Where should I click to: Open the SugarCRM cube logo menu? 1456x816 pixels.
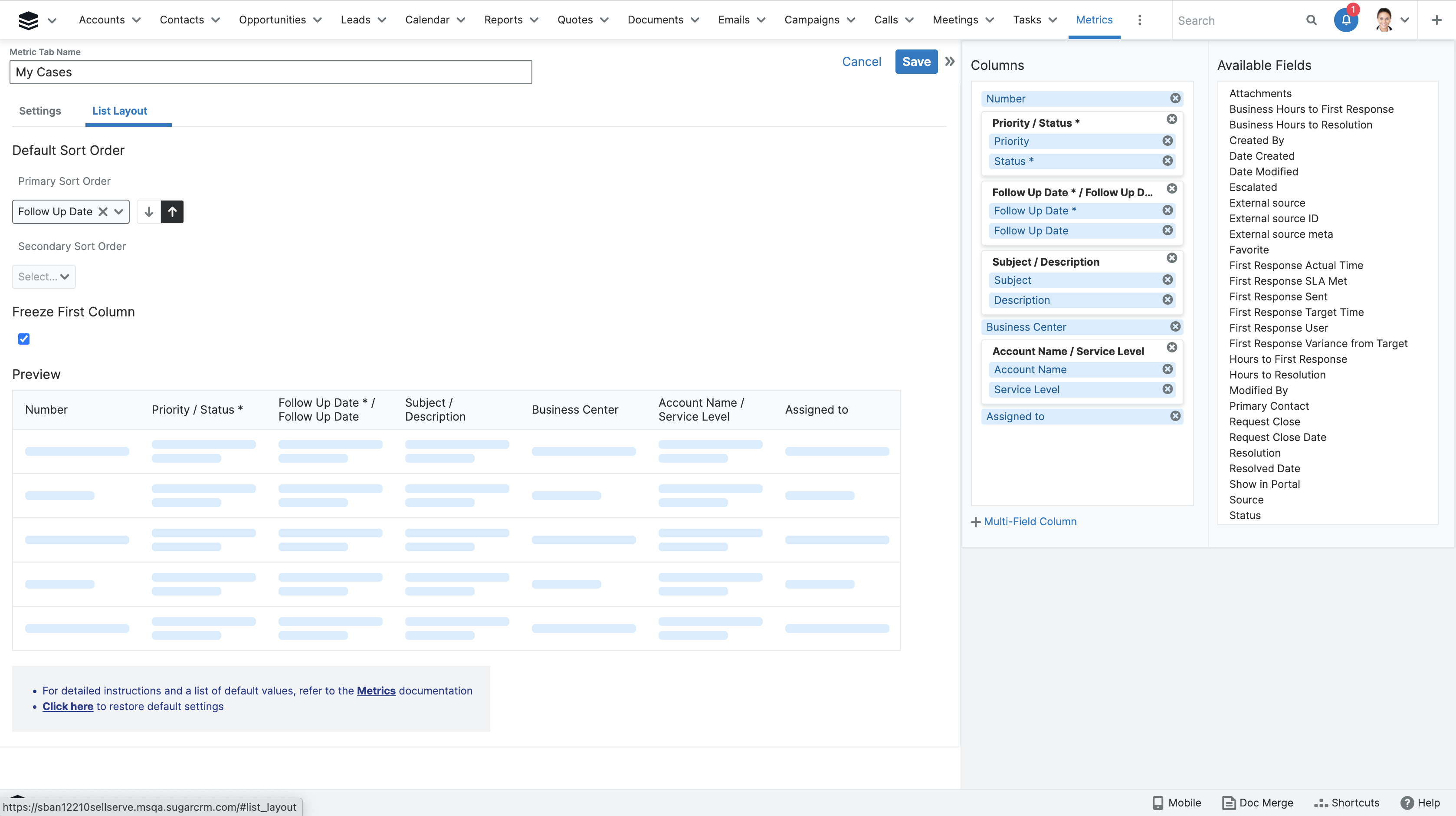point(28,20)
